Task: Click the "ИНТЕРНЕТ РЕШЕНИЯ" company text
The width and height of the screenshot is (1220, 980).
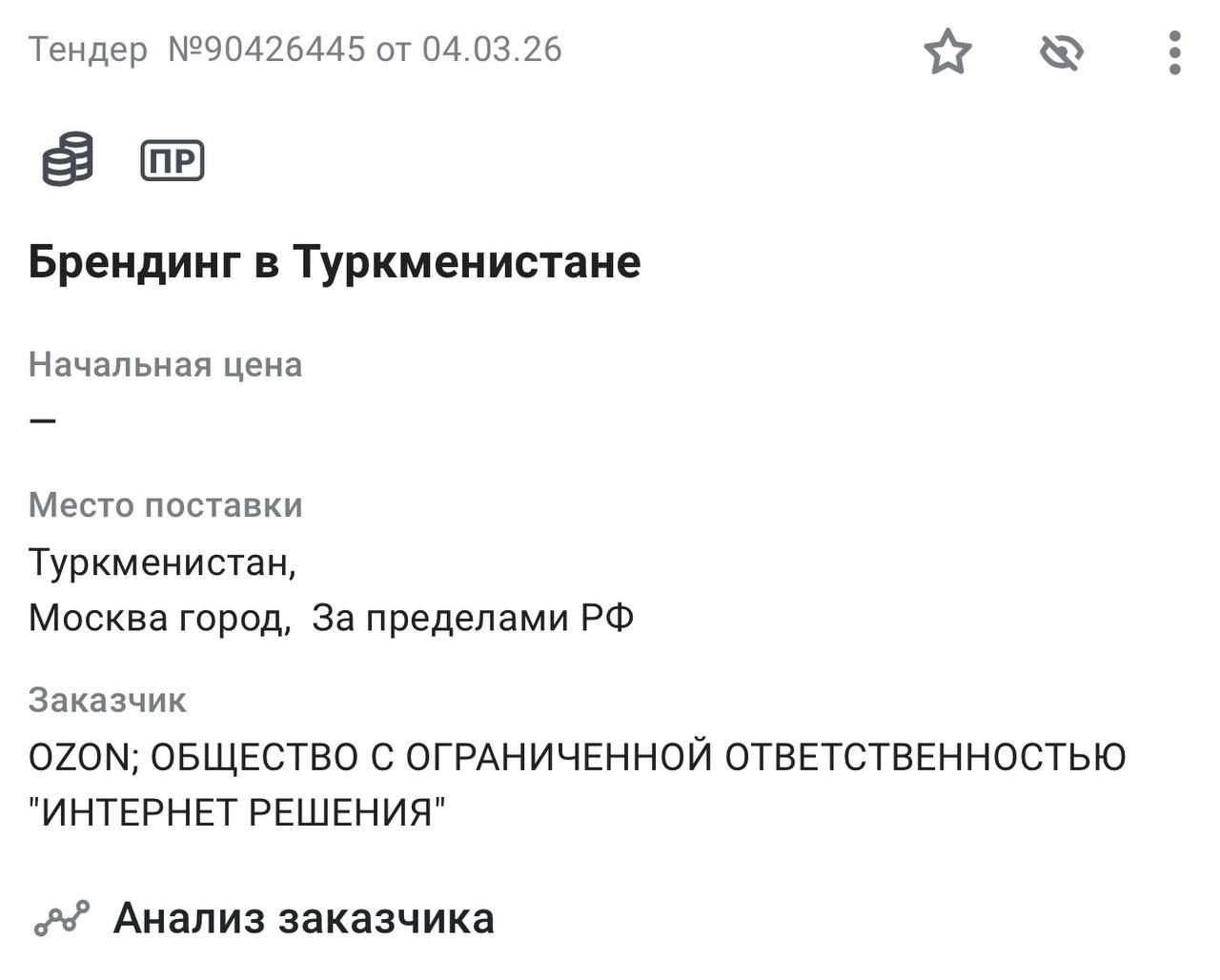Action: point(237,812)
